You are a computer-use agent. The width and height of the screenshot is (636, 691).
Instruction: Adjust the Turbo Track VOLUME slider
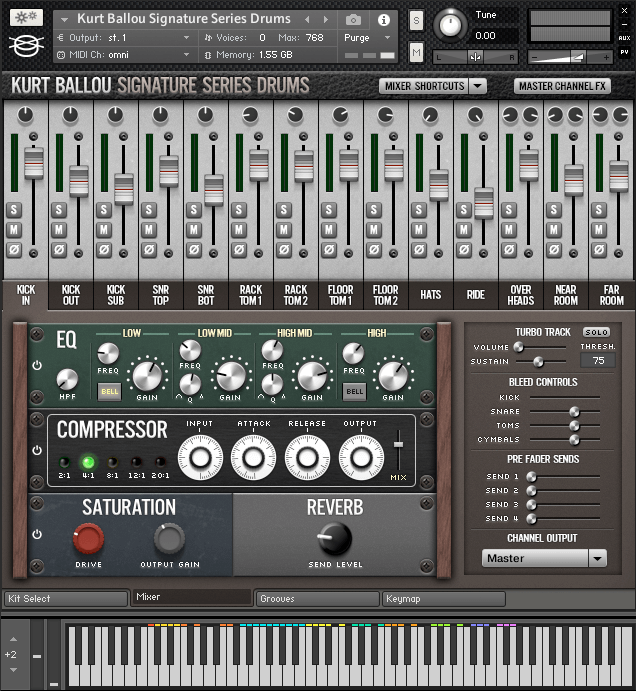pyautogui.click(x=519, y=347)
